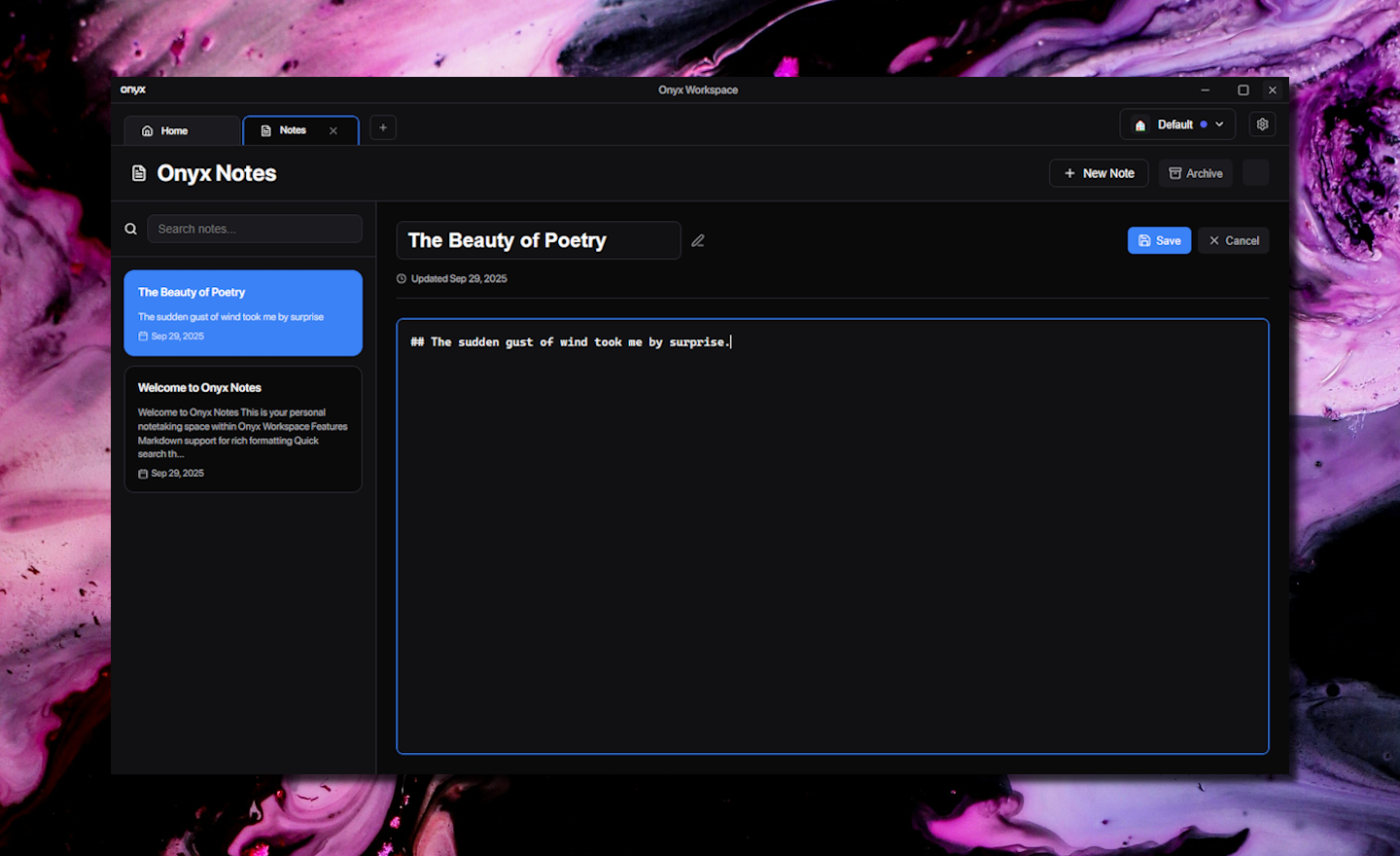The width and height of the screenshot is (1400, 856).
Task: Cancel editing the note
Action: click(1233, 241)
